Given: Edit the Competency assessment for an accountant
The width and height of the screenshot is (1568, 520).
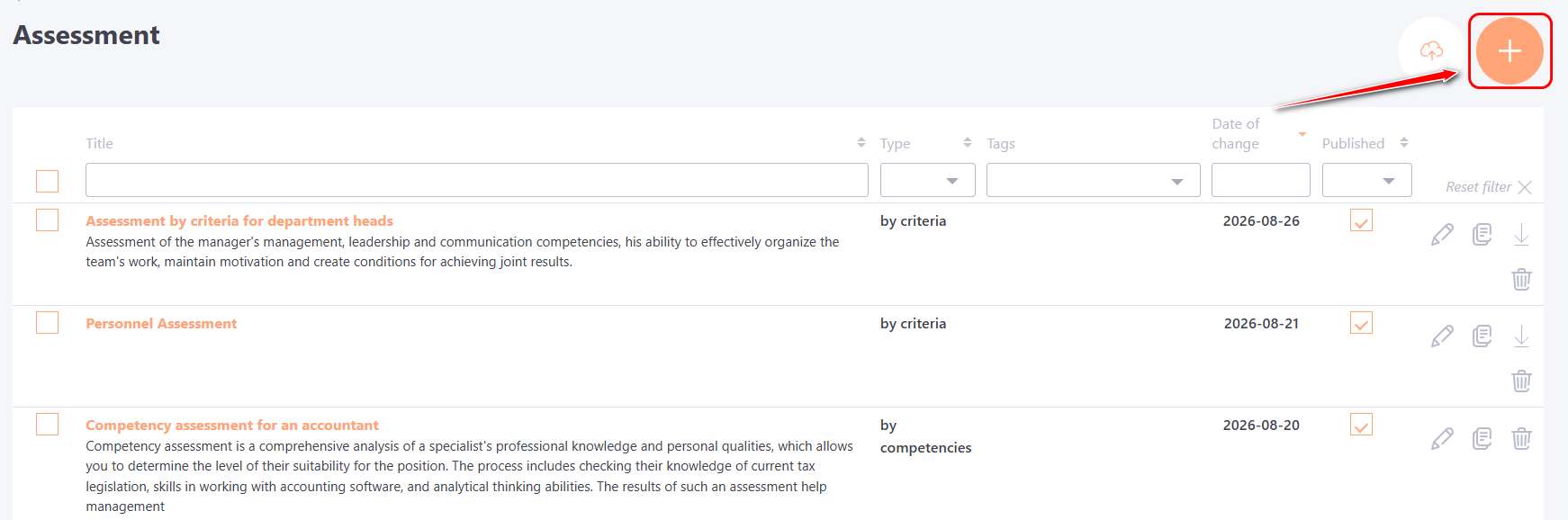Looking at the screenshot, I should click(x=1442, y=438).
